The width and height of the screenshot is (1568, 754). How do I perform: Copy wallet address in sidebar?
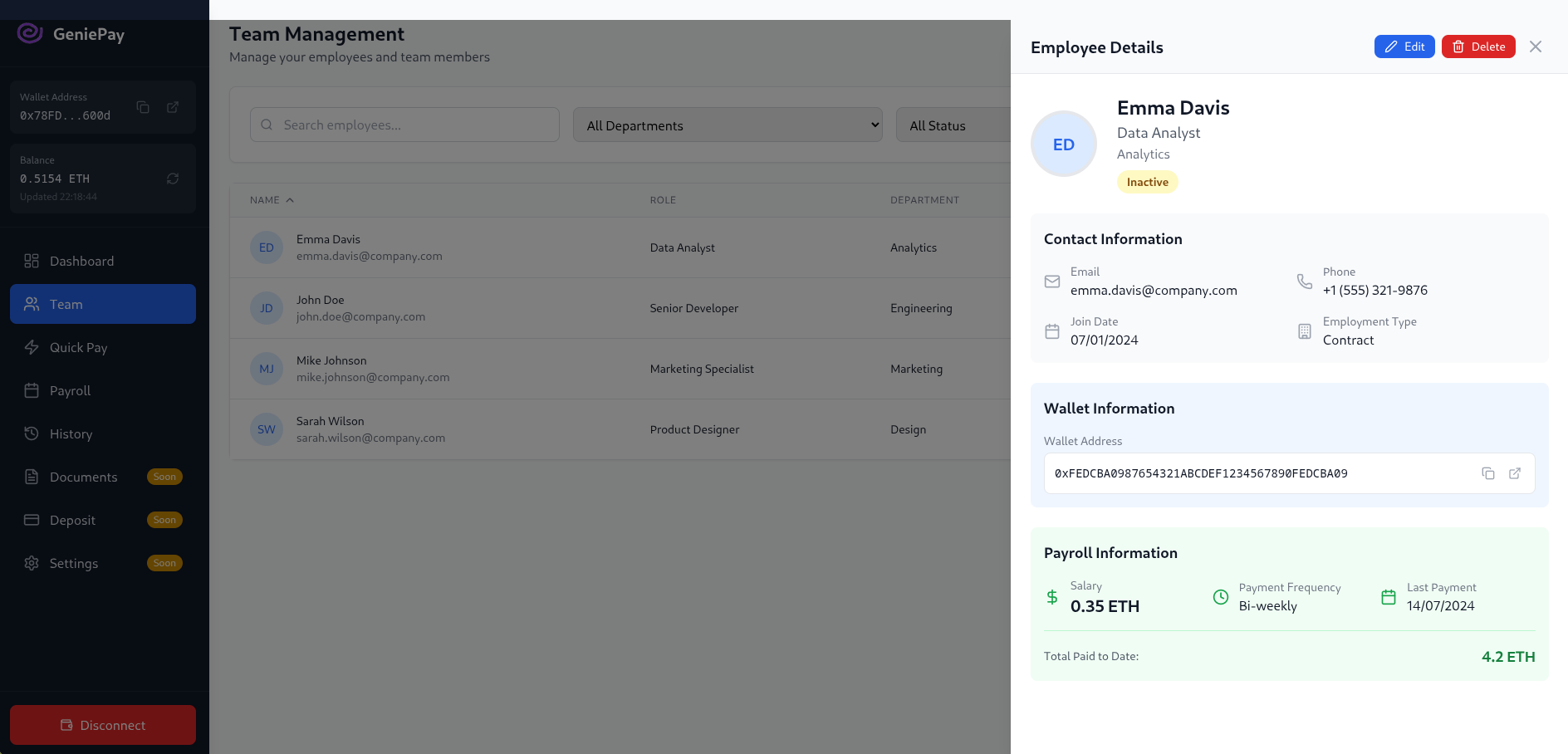(143, 107)
